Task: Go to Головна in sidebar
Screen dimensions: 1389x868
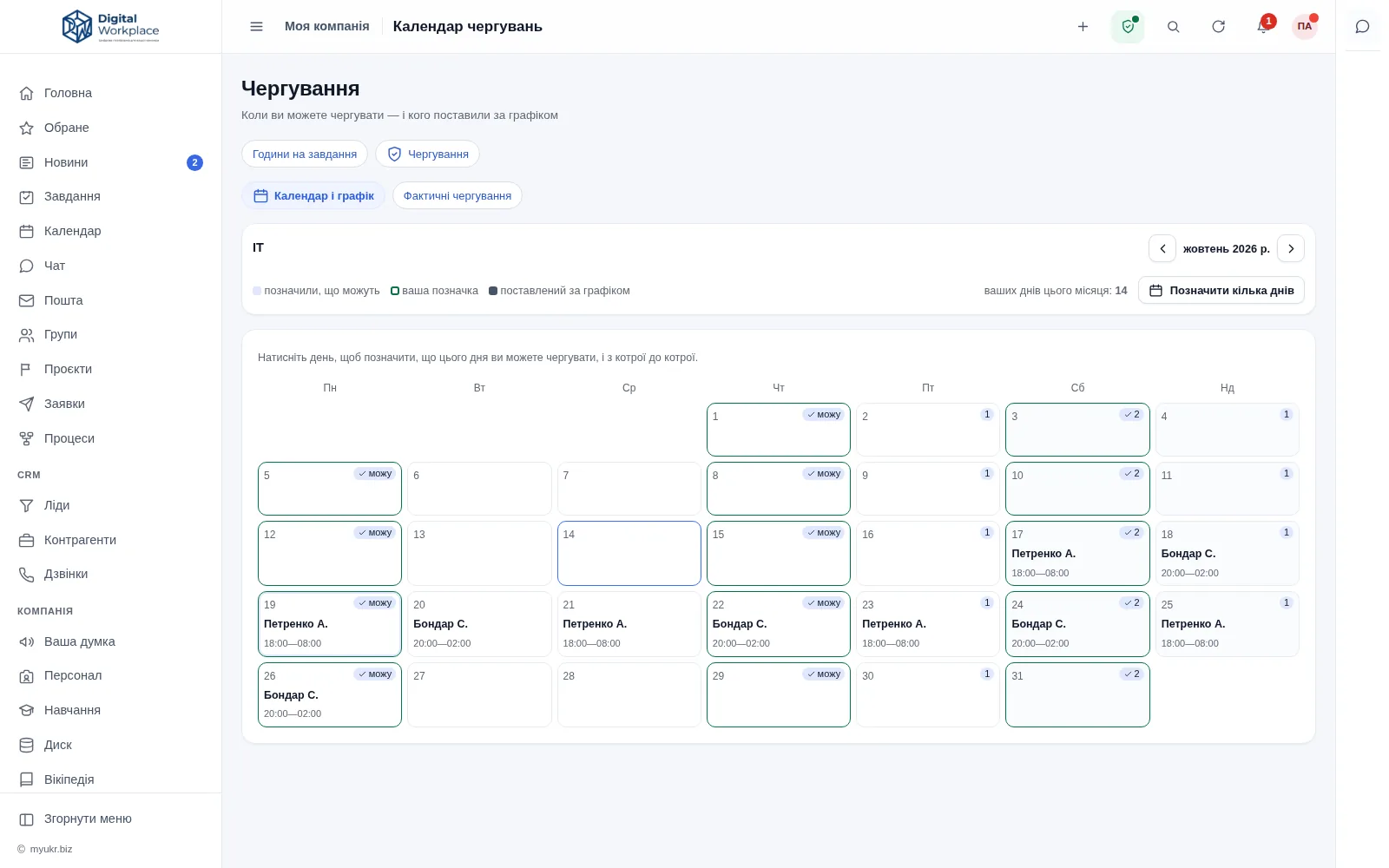Action: pos(111,93)
